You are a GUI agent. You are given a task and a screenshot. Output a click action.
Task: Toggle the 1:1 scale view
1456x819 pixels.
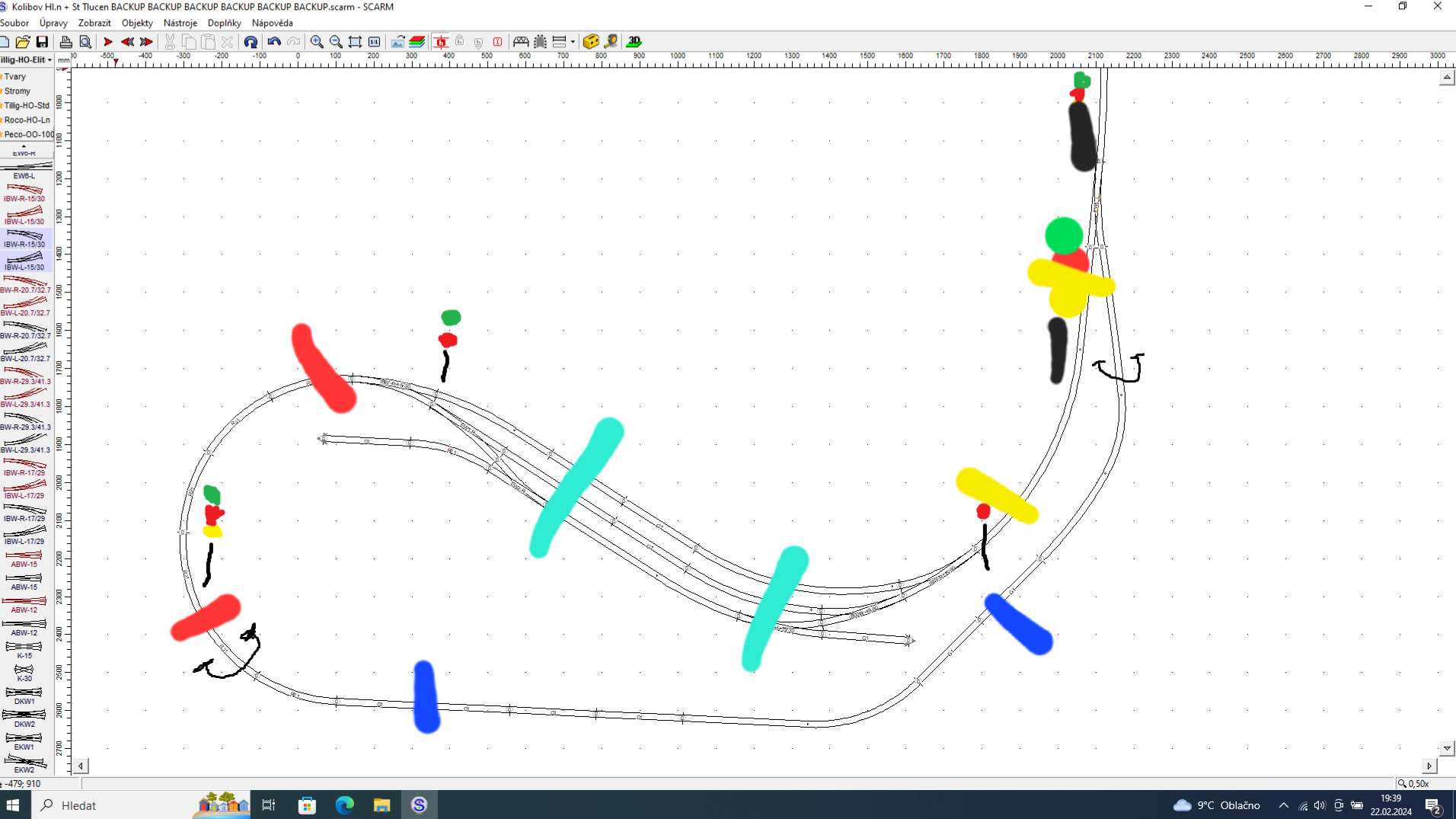[x=374, y=42]
